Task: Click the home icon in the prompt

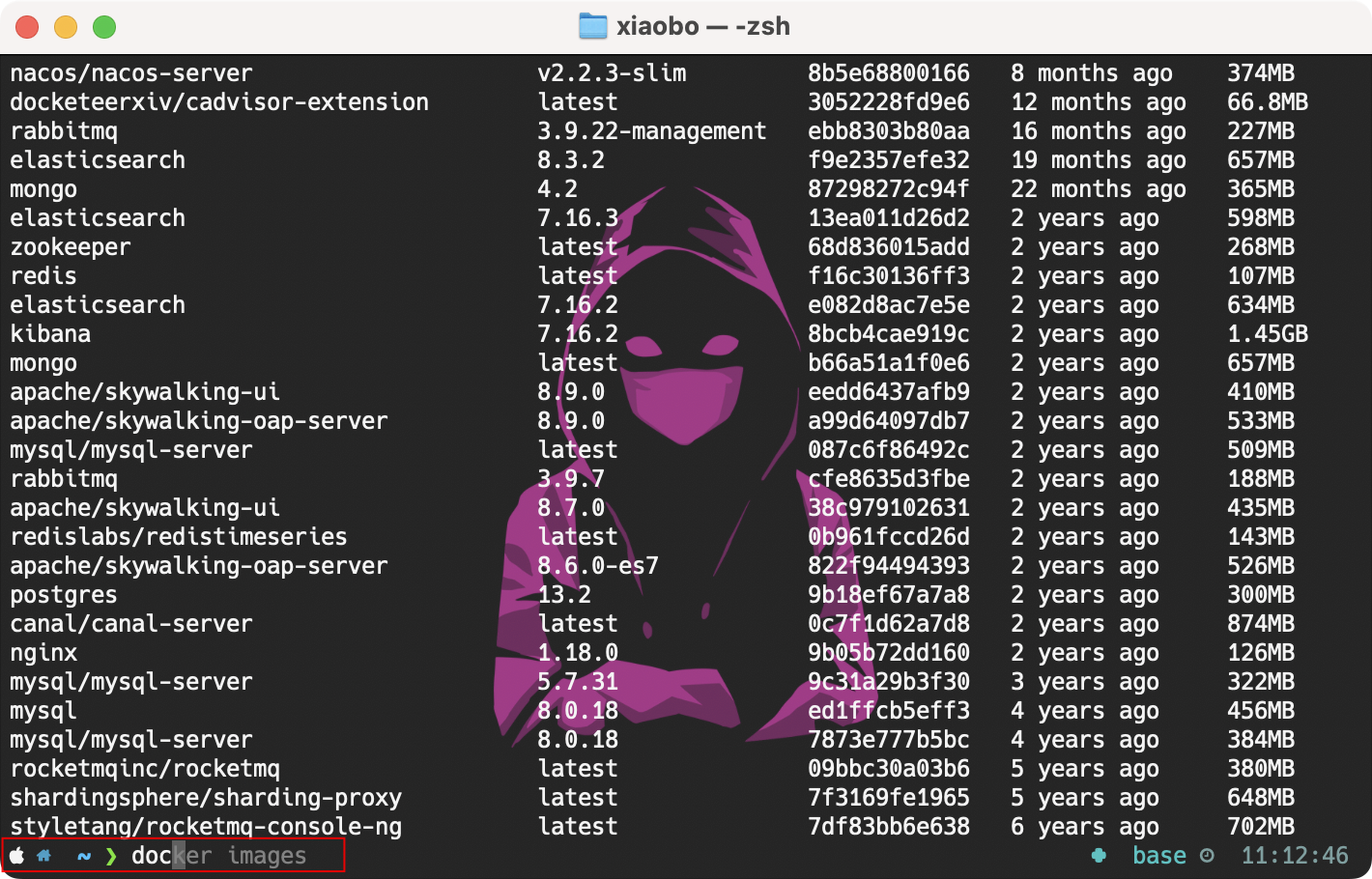Action: pos(43,856)
